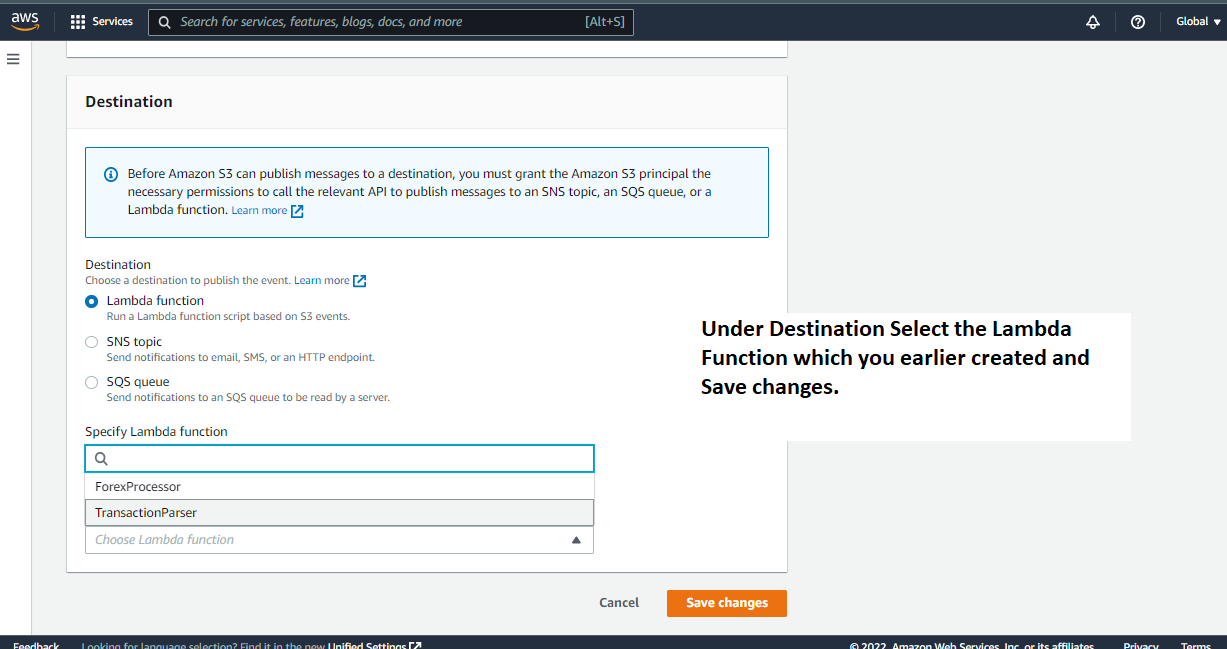The image size is (1227, 649).
Task: Open the Global region dropdown
Action: 1197,22
